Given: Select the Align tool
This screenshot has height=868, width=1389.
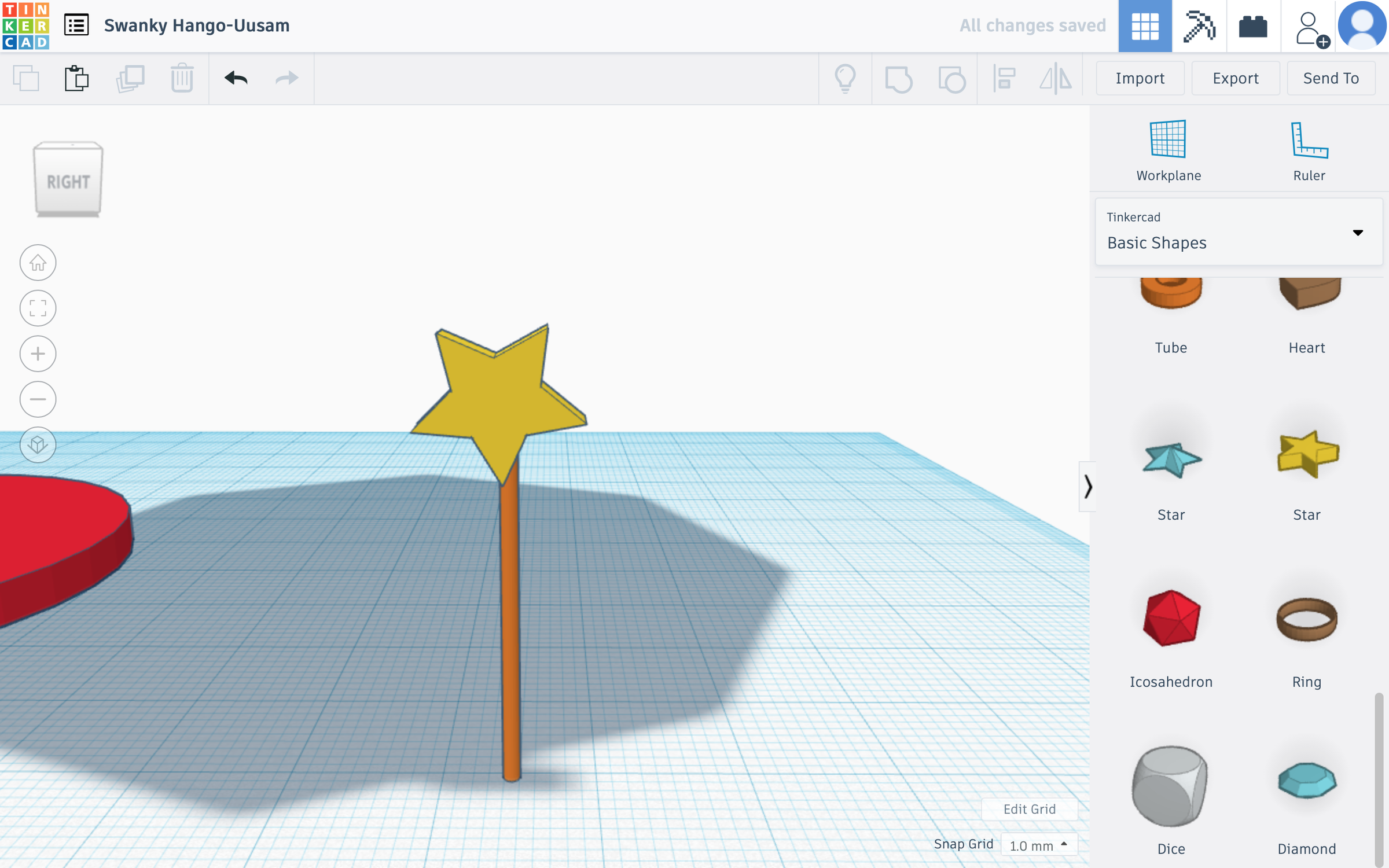Looking at the screenshot, I should coord(1003,78).
